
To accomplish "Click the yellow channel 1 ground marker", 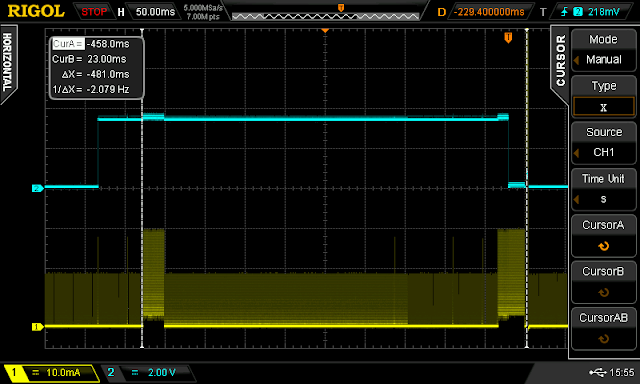I will coord(38,326).
